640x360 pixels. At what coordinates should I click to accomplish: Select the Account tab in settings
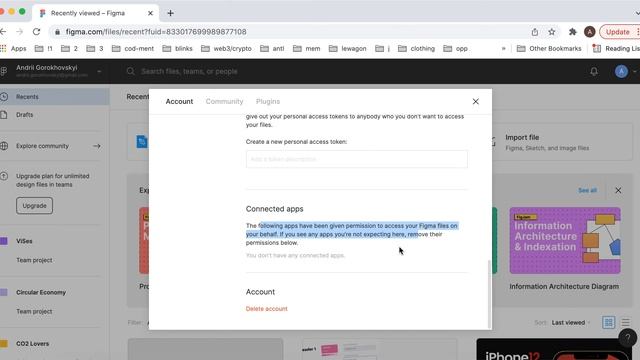click(x=179, y=101)
